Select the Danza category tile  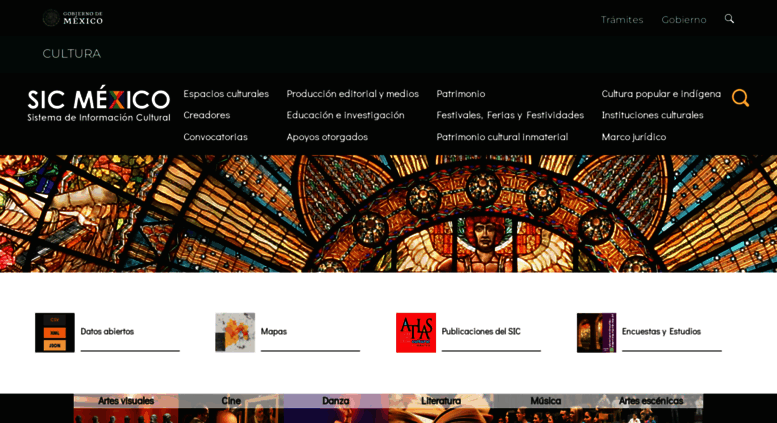(x=335, y=409)
